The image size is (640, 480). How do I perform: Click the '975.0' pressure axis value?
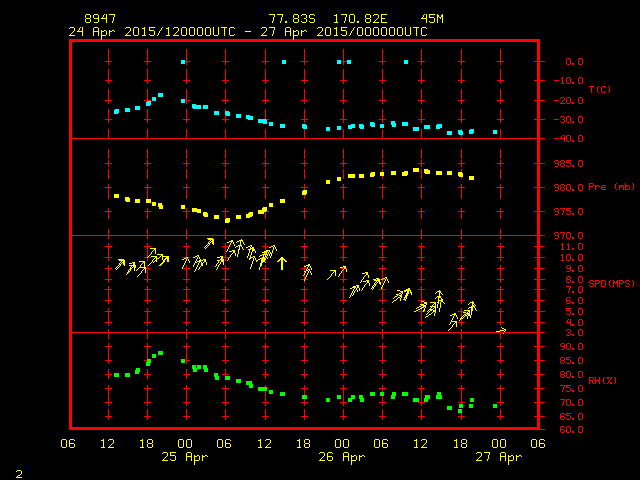569,212
